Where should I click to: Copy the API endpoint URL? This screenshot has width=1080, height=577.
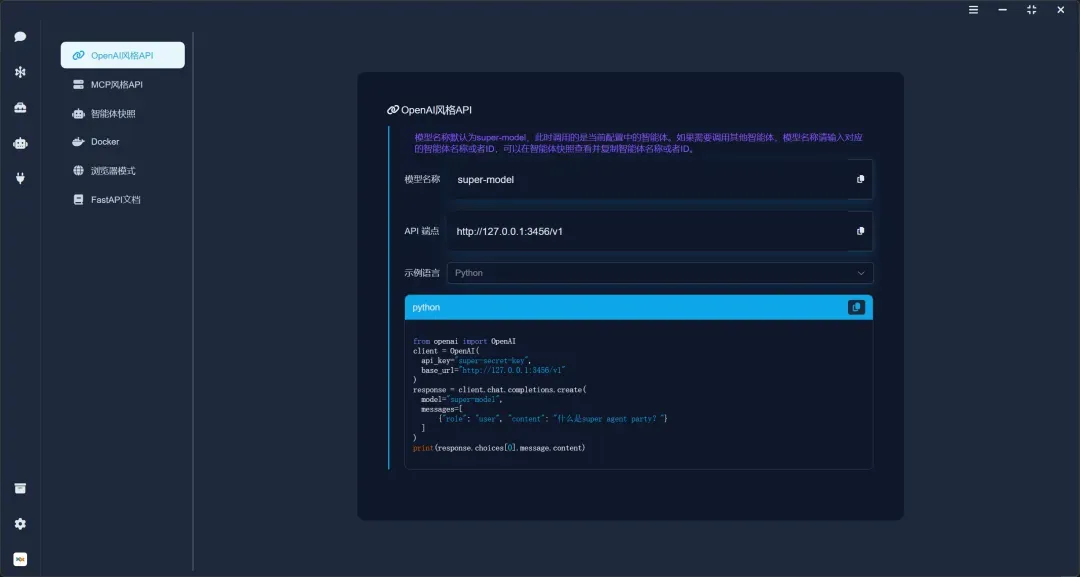[x=860, y=231]
